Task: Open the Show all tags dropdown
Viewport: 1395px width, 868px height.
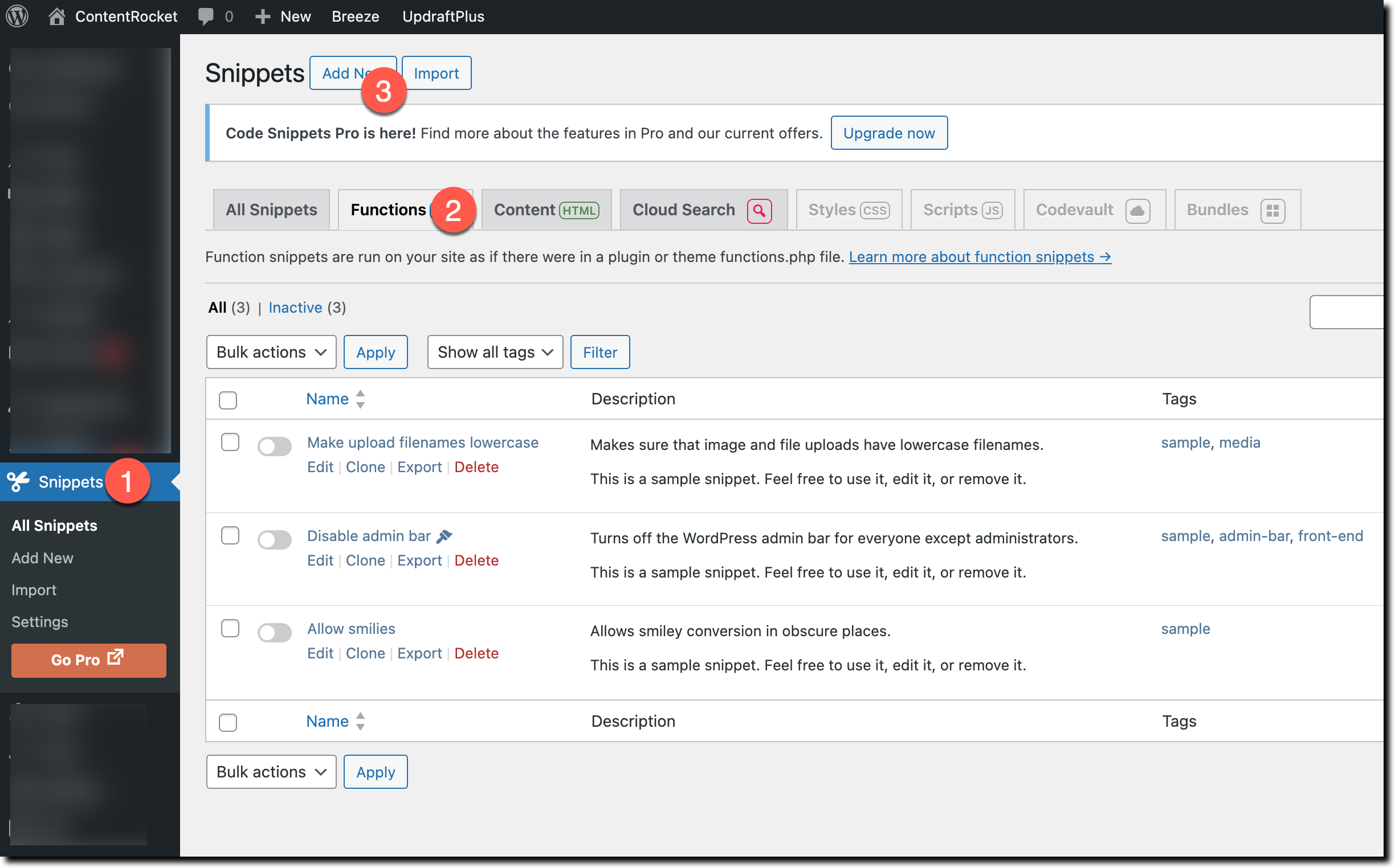Action: click(495, 352)
